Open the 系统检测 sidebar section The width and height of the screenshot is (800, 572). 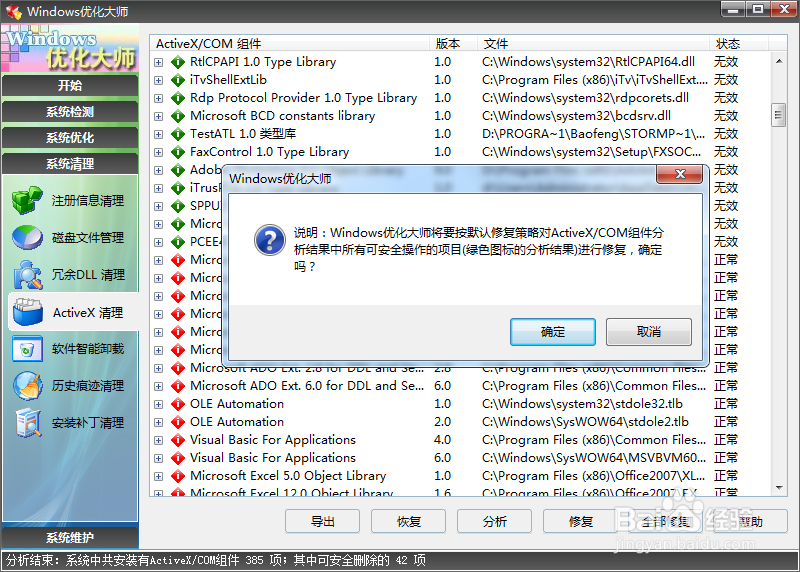pos(70,111)
